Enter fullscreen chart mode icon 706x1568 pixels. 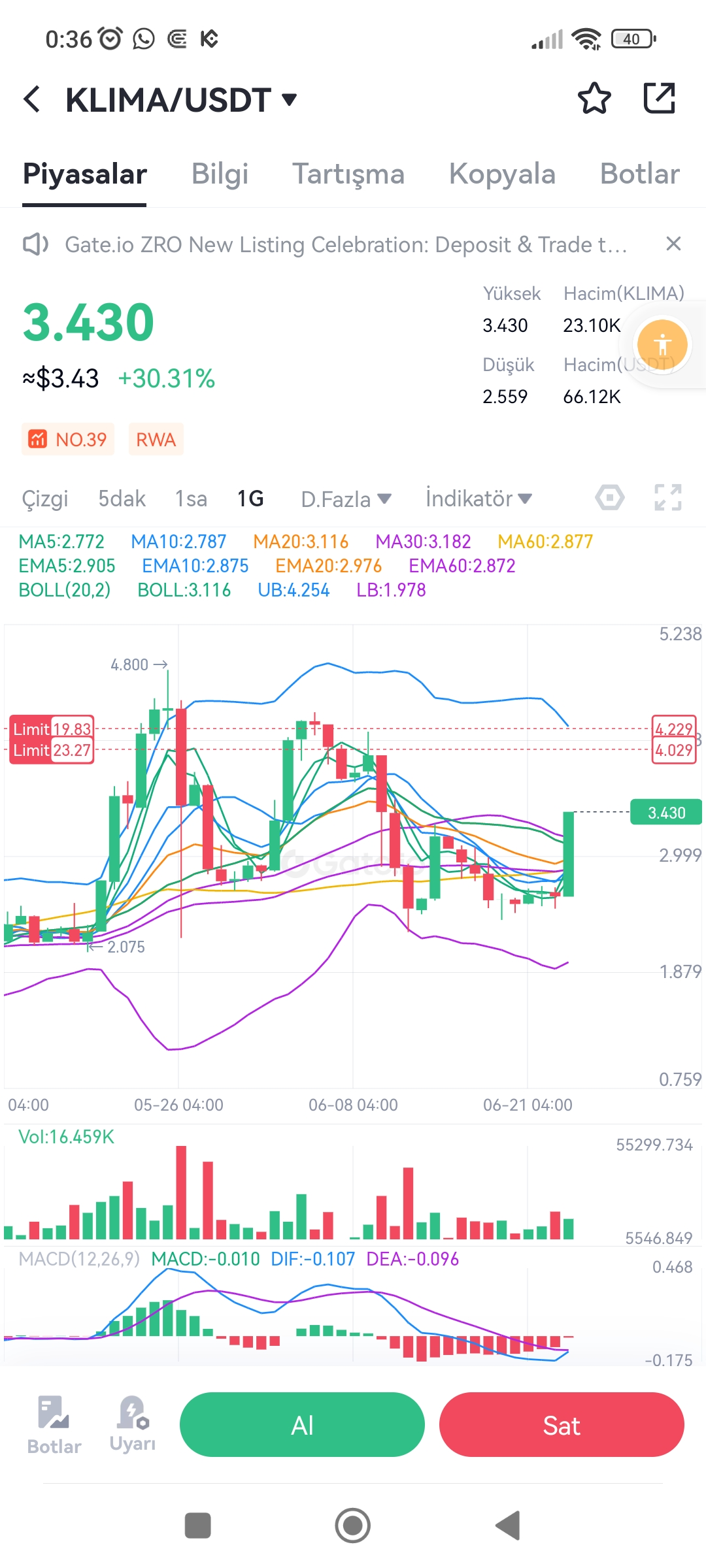click(x=668, y=498)
